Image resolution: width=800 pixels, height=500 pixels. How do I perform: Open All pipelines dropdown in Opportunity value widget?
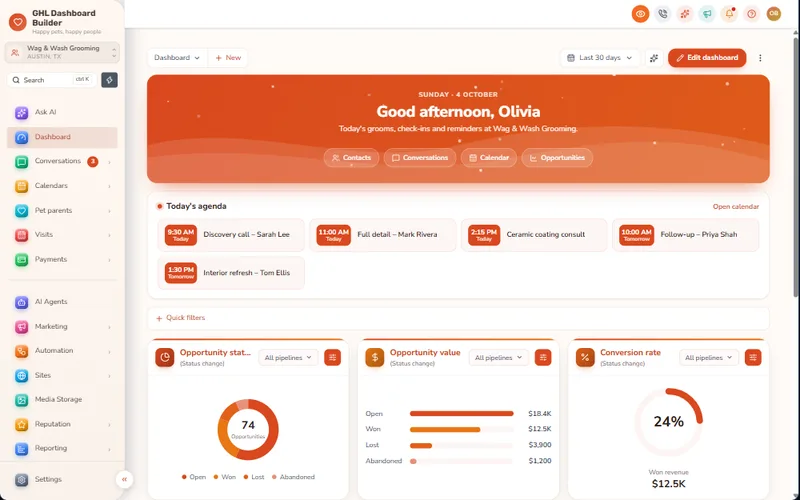coord(498,358)
